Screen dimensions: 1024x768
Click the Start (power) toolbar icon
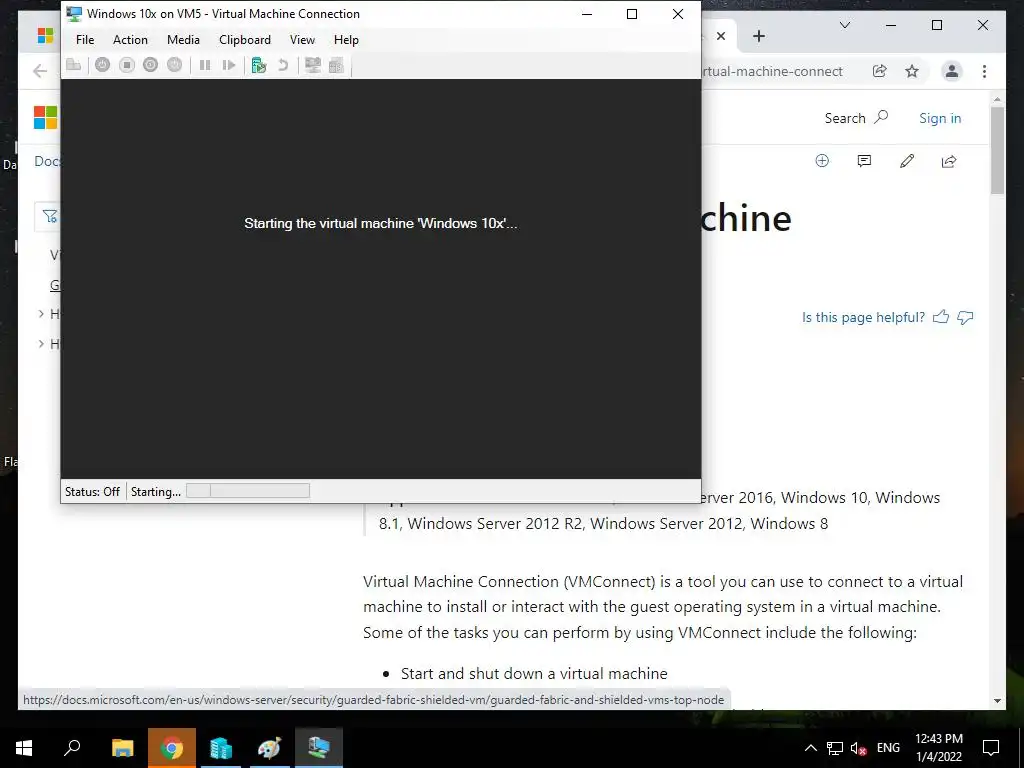[x=103, y=65]
